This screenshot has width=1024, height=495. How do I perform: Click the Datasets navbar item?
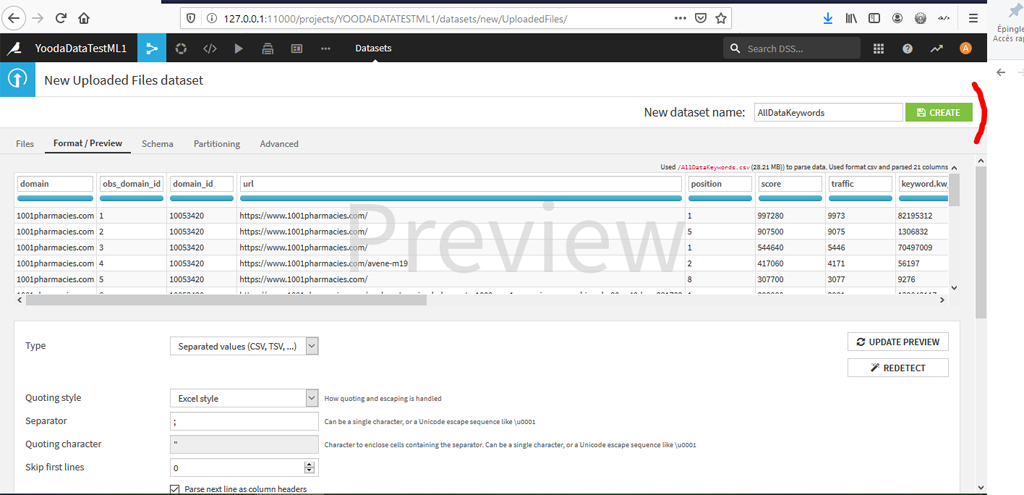(x=374, y=48)
